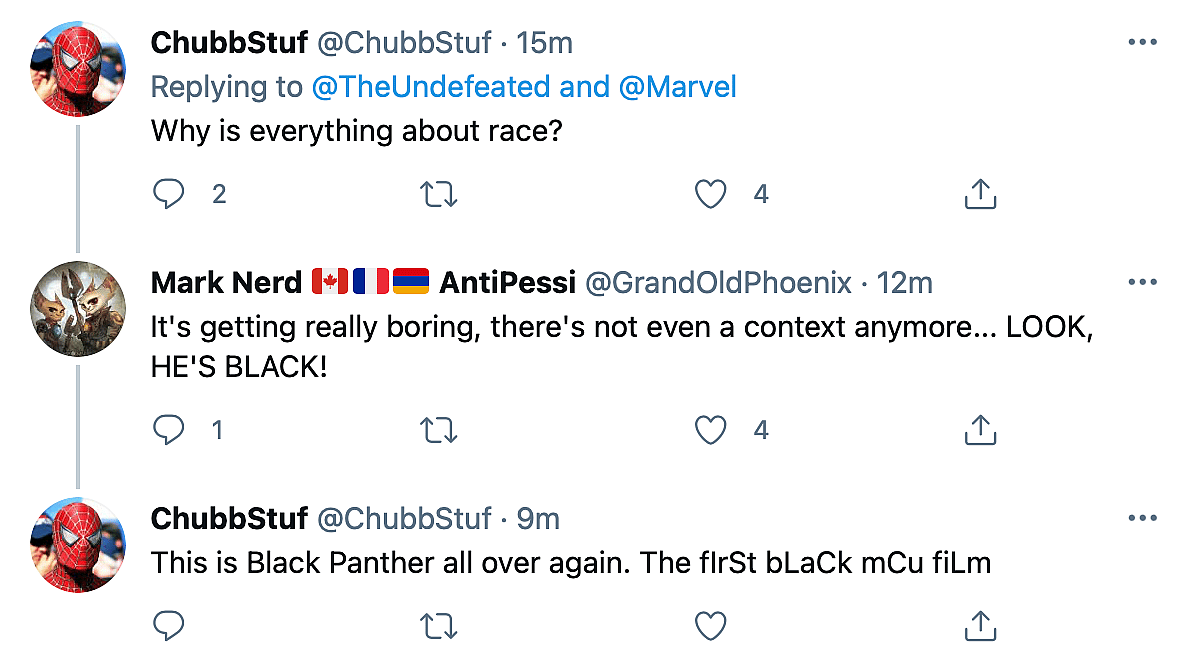The height and width of the screenshot is (663, 1188).
Task: Open the @Marvel mention link
Action: pyautogui.click(x=678, y=87)
